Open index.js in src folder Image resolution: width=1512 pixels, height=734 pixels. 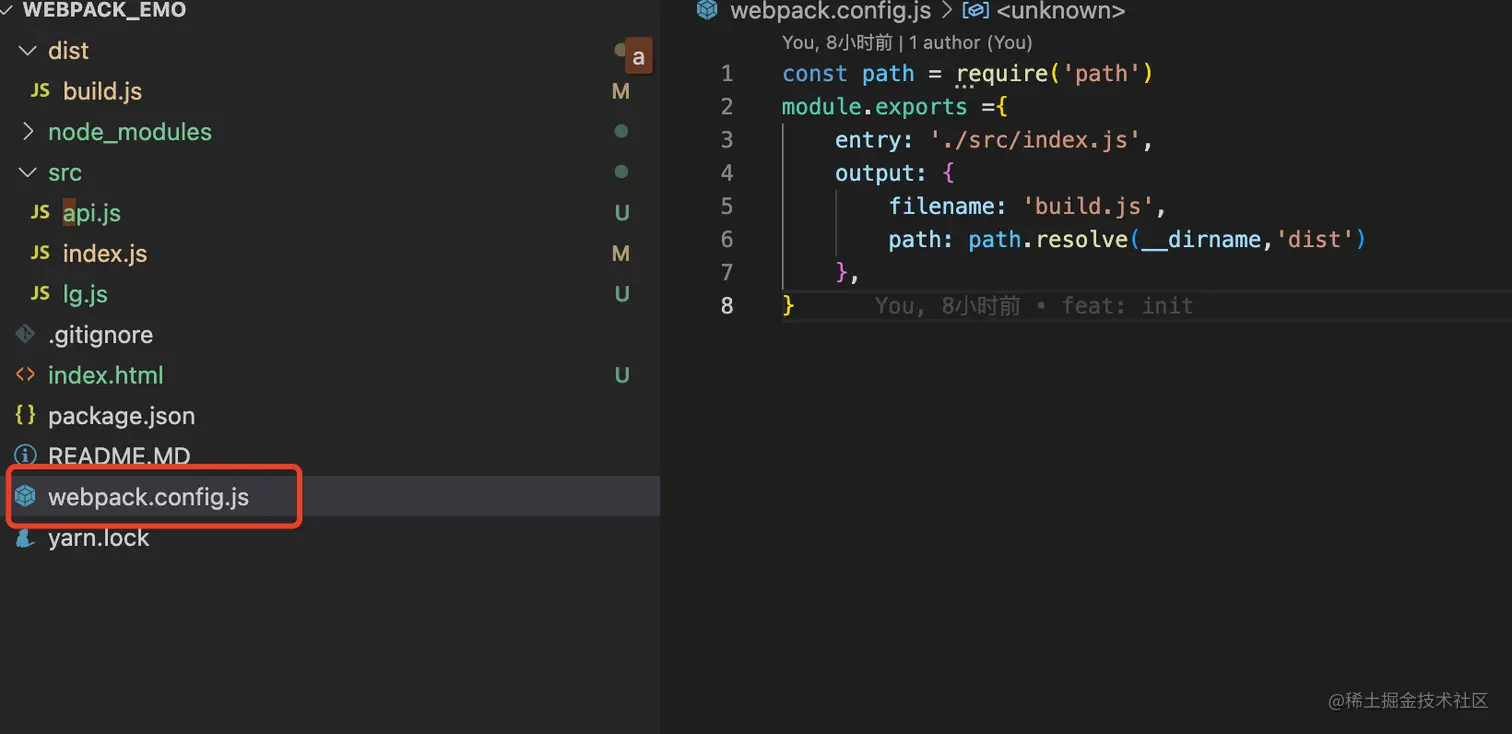click(105, 254)
